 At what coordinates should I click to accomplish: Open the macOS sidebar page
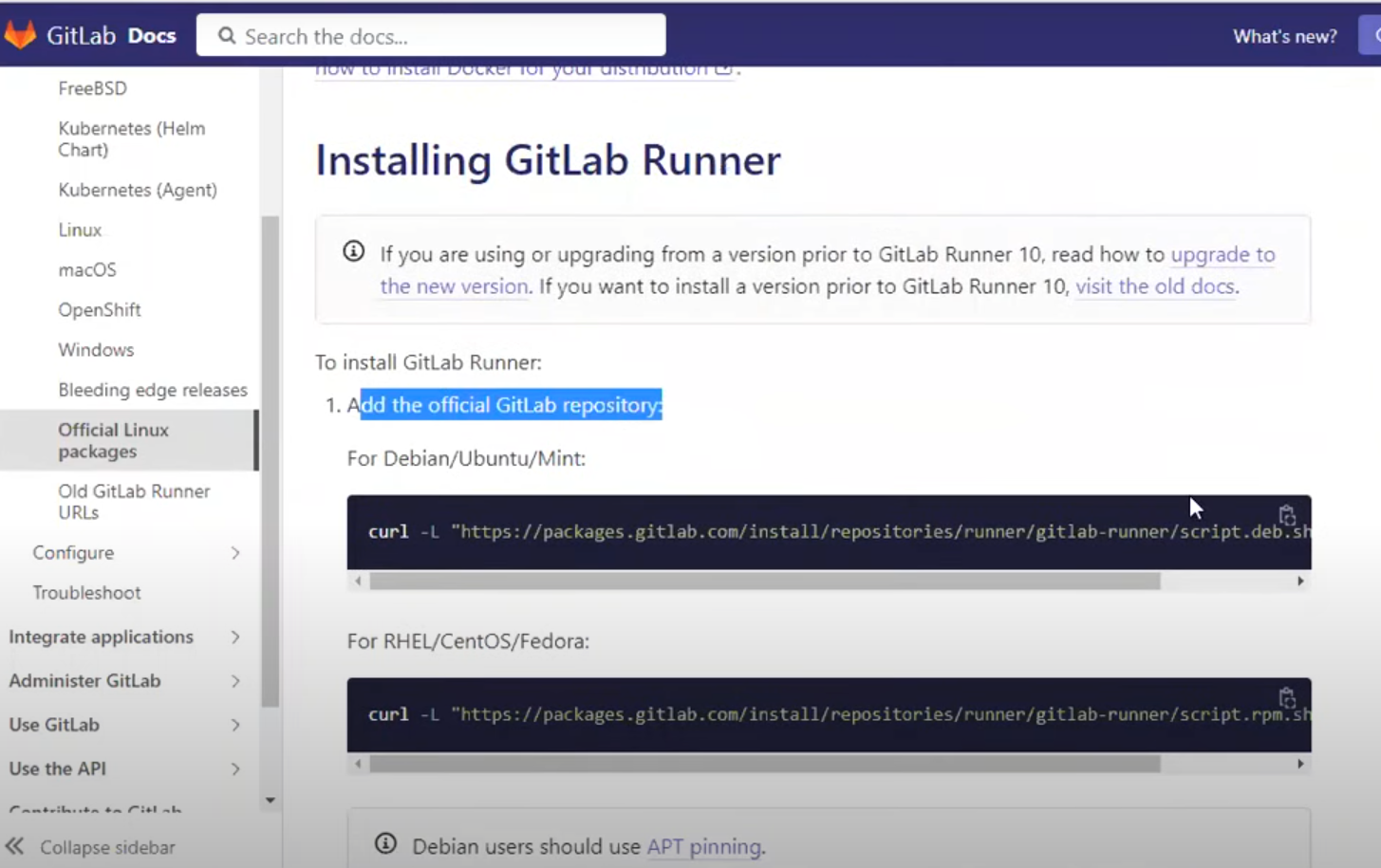(x=87, y=269)
